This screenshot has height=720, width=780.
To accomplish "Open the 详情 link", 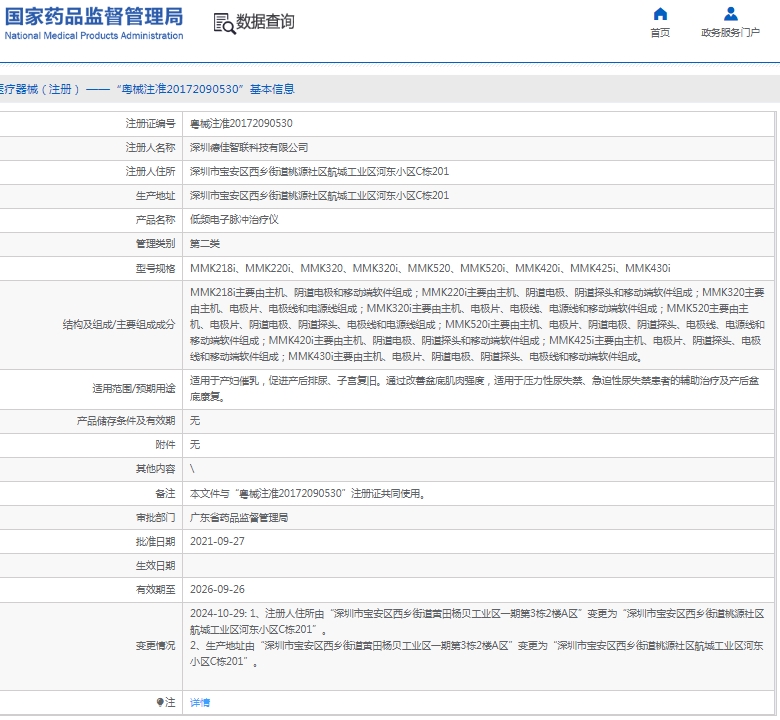I will (199, 702).
